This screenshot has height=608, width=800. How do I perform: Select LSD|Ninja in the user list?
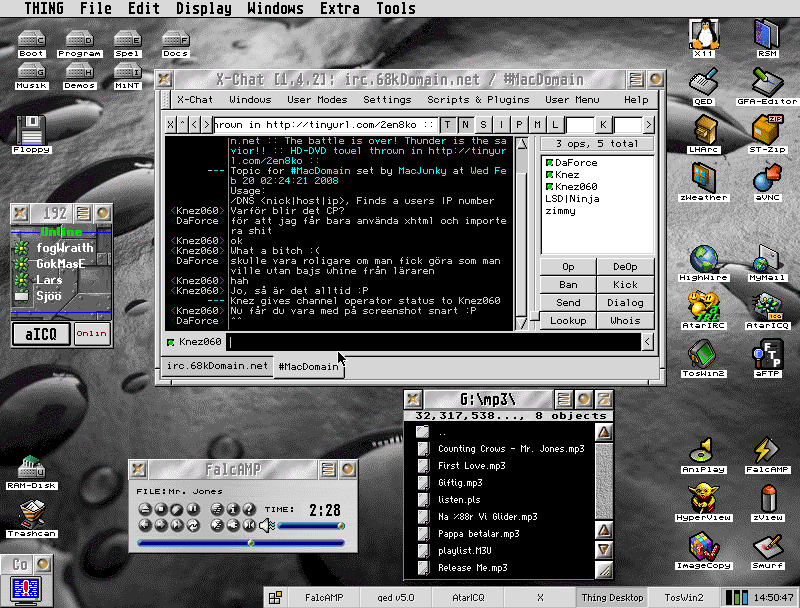coord(572,199)
